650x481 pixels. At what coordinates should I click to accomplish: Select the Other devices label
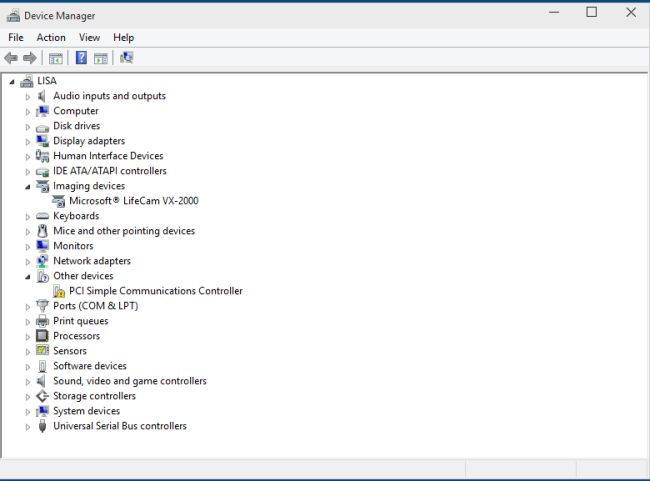pos(83,276)
